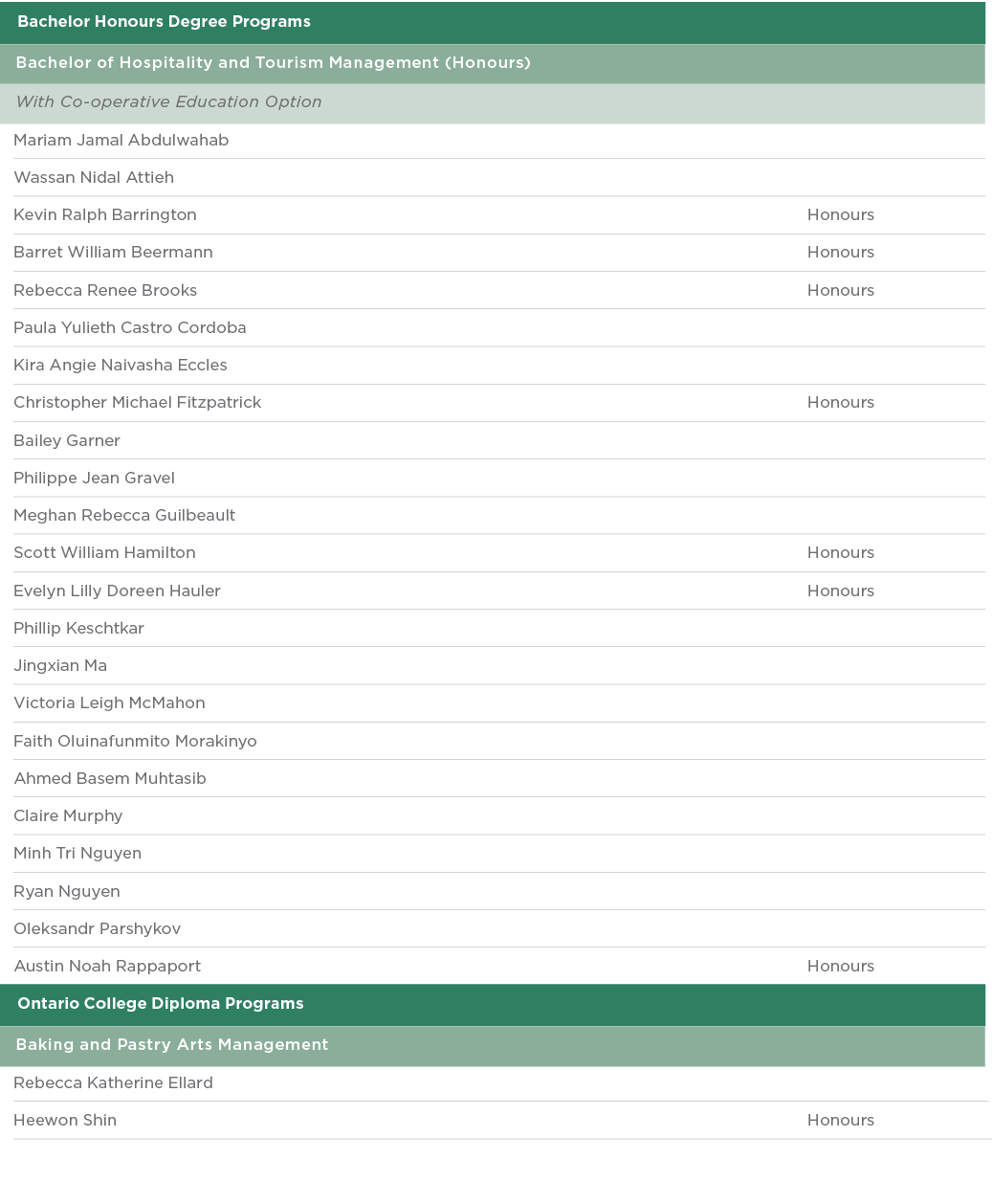Select the name Mariam Jamal Abdulwahab
Screen dimensions: 992x1204
coord(121,141)
